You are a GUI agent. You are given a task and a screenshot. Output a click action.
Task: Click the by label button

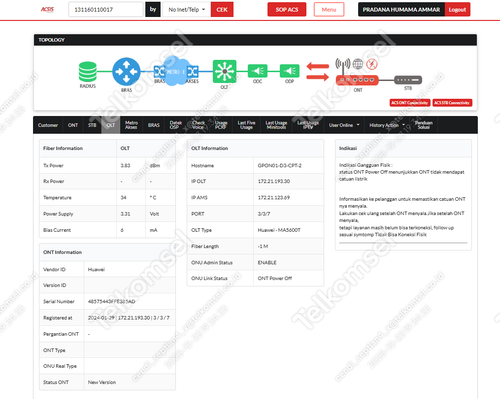153,10
